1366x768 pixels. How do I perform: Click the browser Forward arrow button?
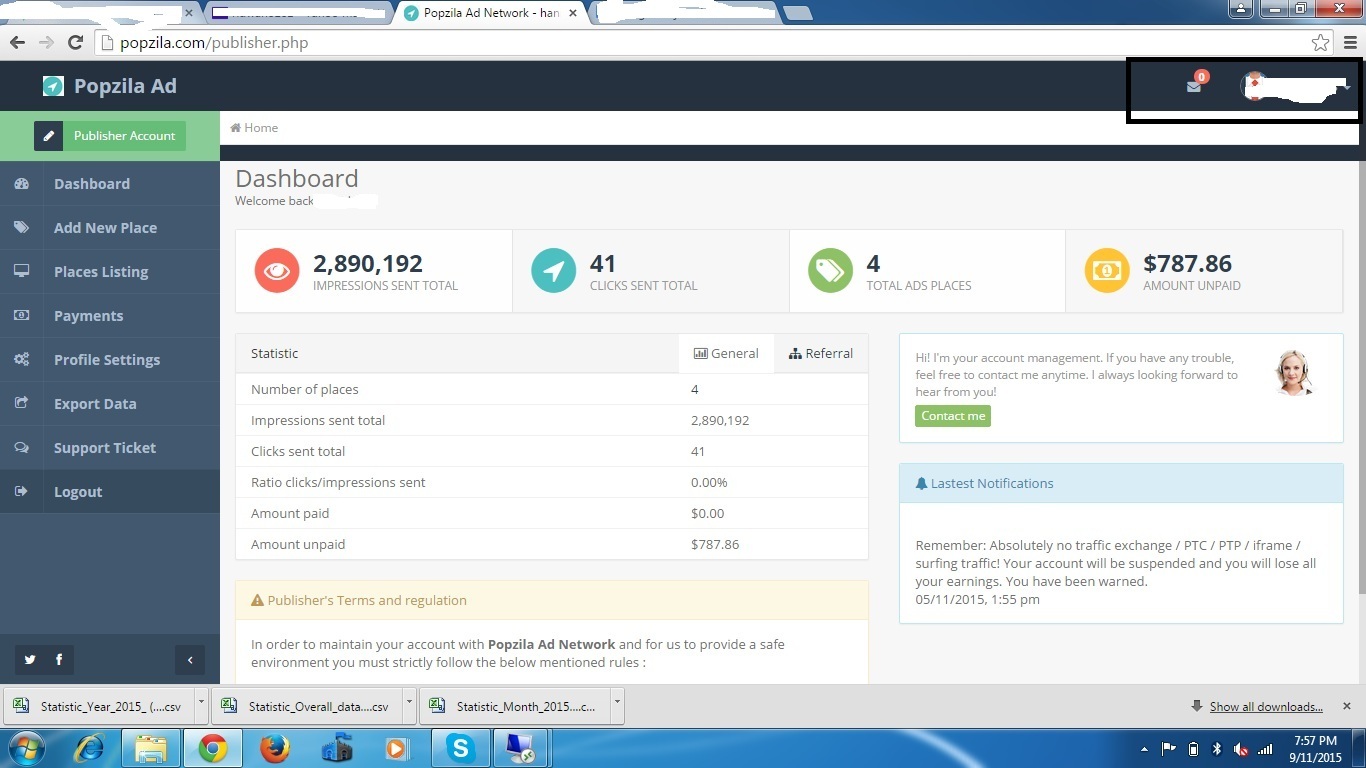pyautogui.click(x=46, y=42)
